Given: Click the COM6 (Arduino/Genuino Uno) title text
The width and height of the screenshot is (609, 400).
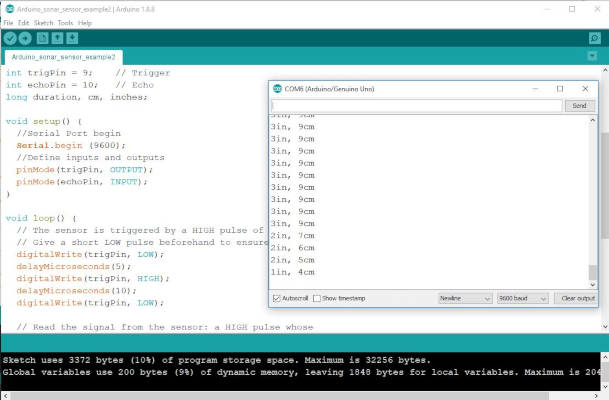Looking at the screenshot, I should click(329, 89).
